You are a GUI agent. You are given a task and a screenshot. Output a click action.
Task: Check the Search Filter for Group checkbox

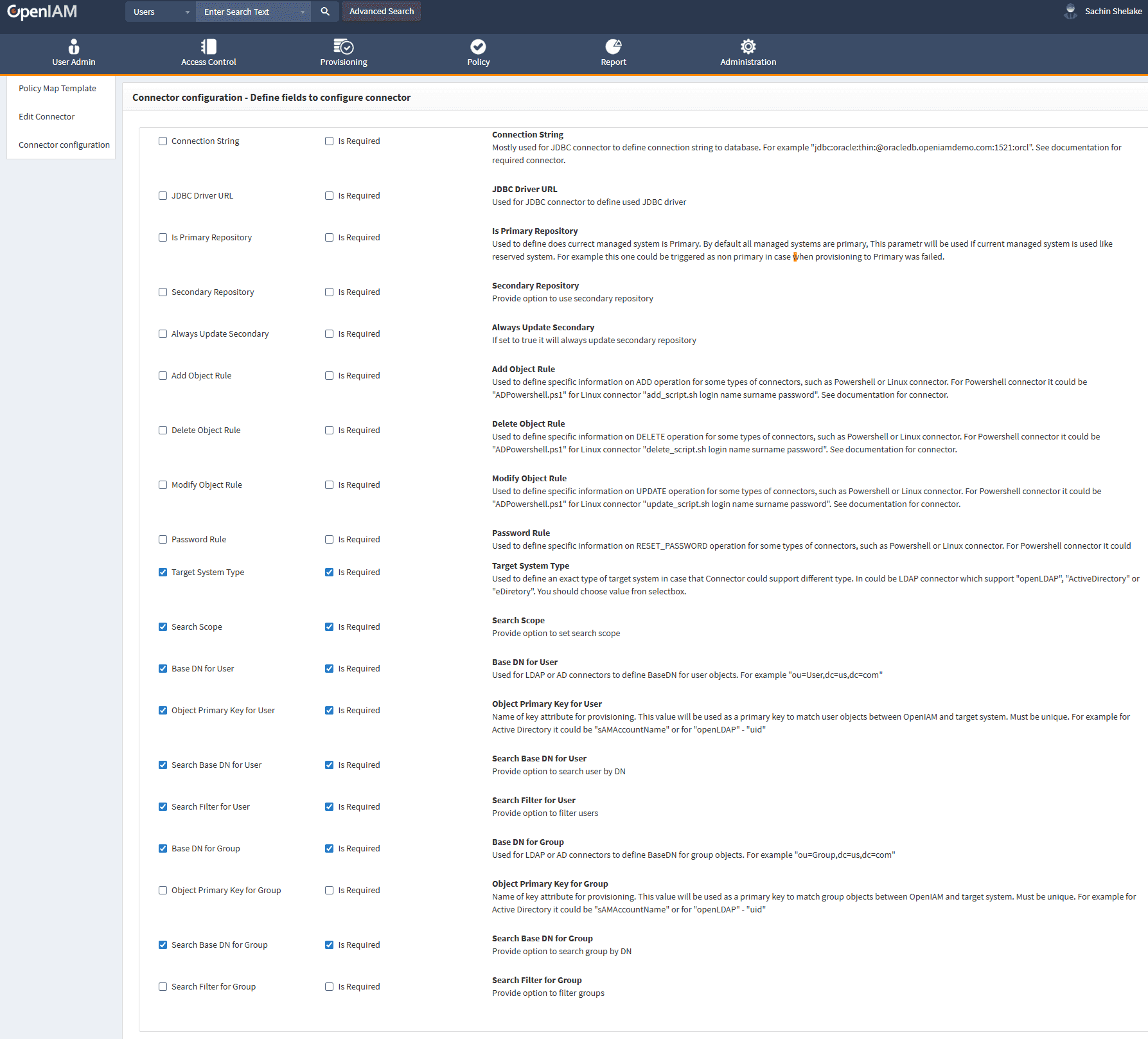[163, 987]
